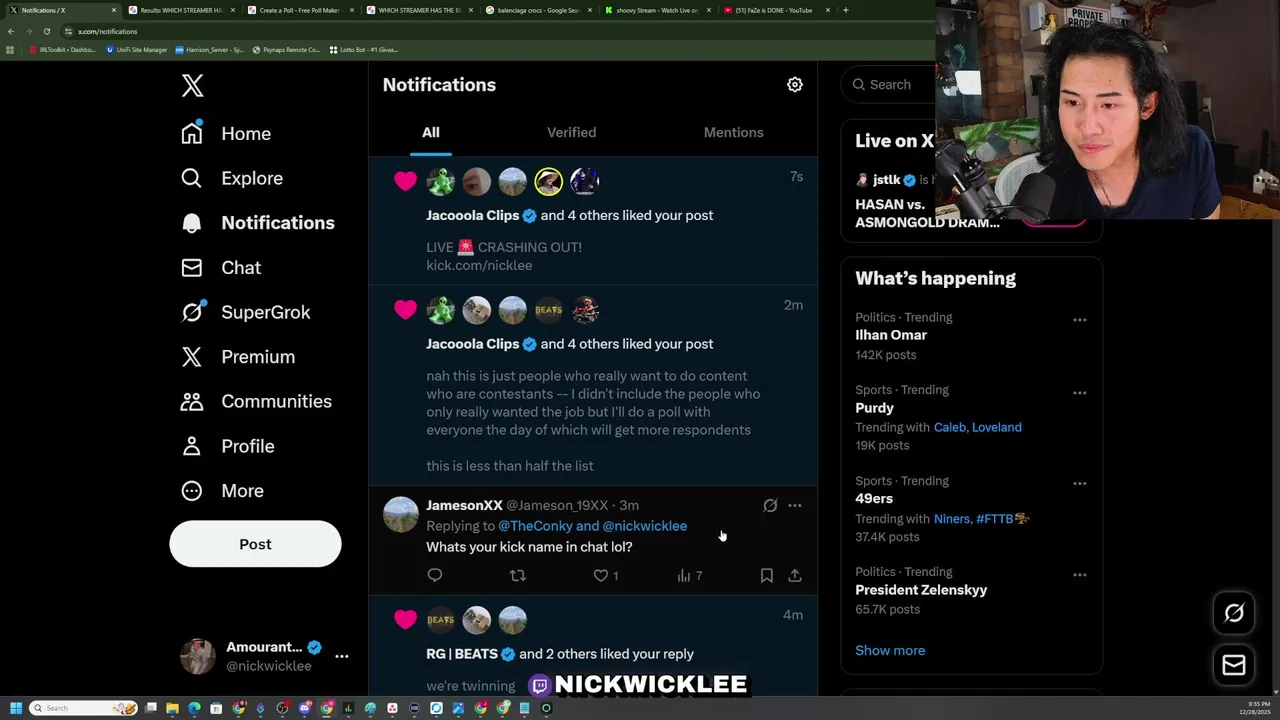
Task: Open options for Ilhan Omar trend
Action: 1080,320
